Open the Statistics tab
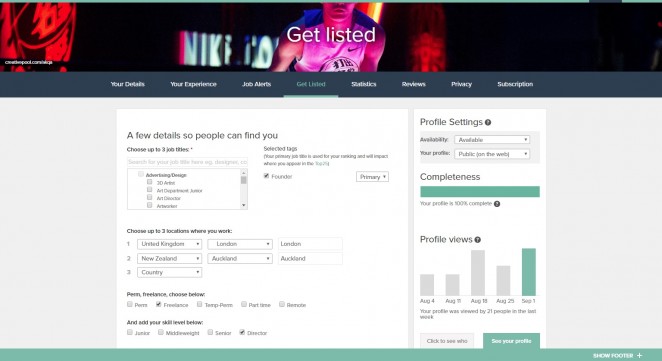Viewport: 662px width, 361px height. pyautogui.click(x=364, y=84)
